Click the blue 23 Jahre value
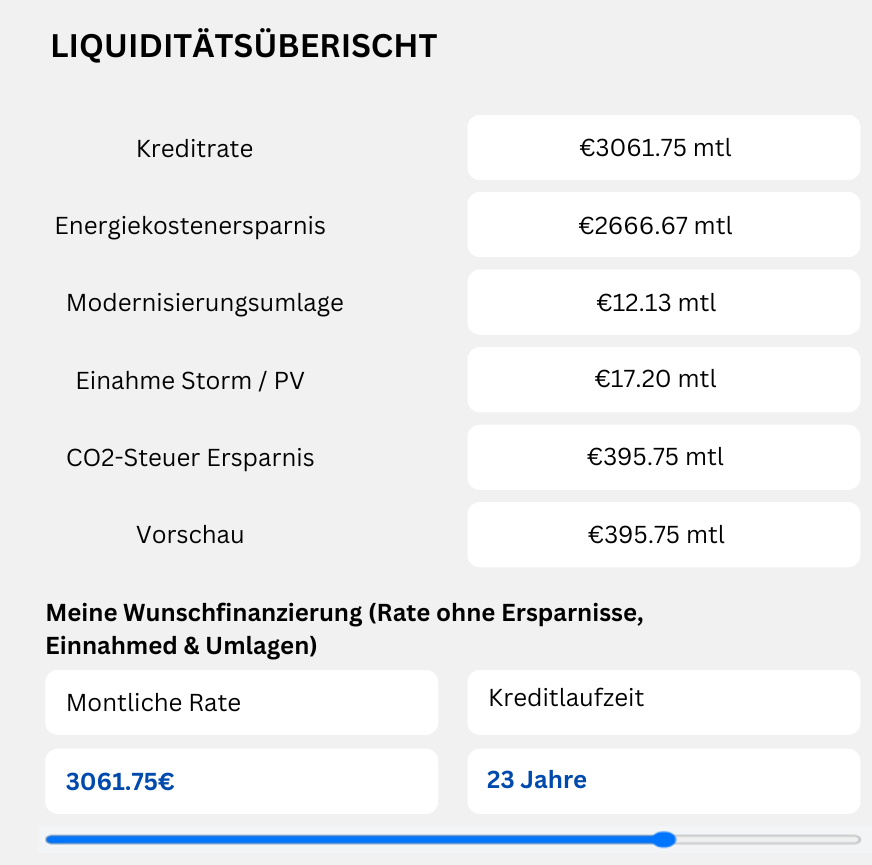Screen dimensions: 872x865 tap(537, 780)
